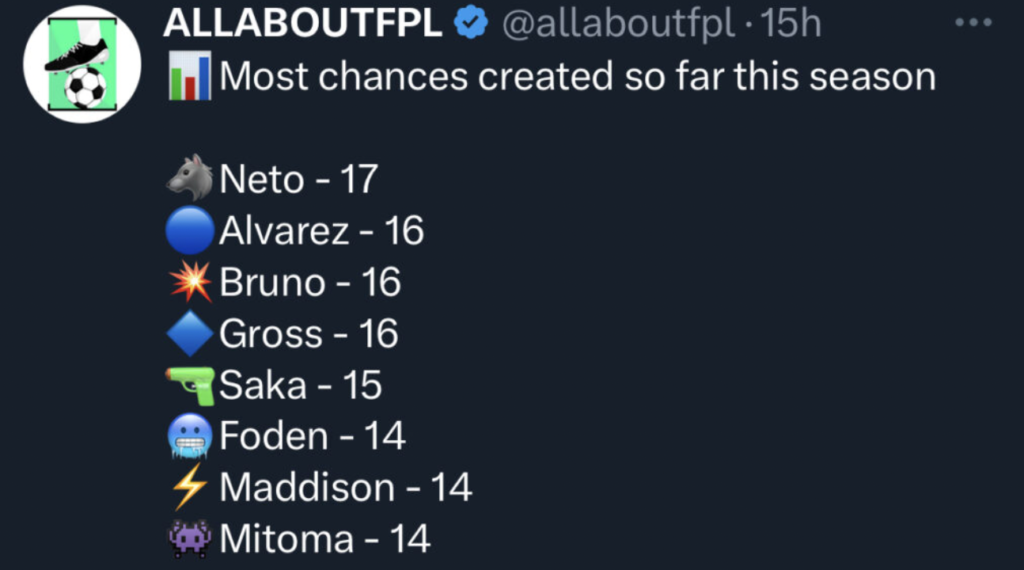Click the 'Mitoma - 14' line

324,539
